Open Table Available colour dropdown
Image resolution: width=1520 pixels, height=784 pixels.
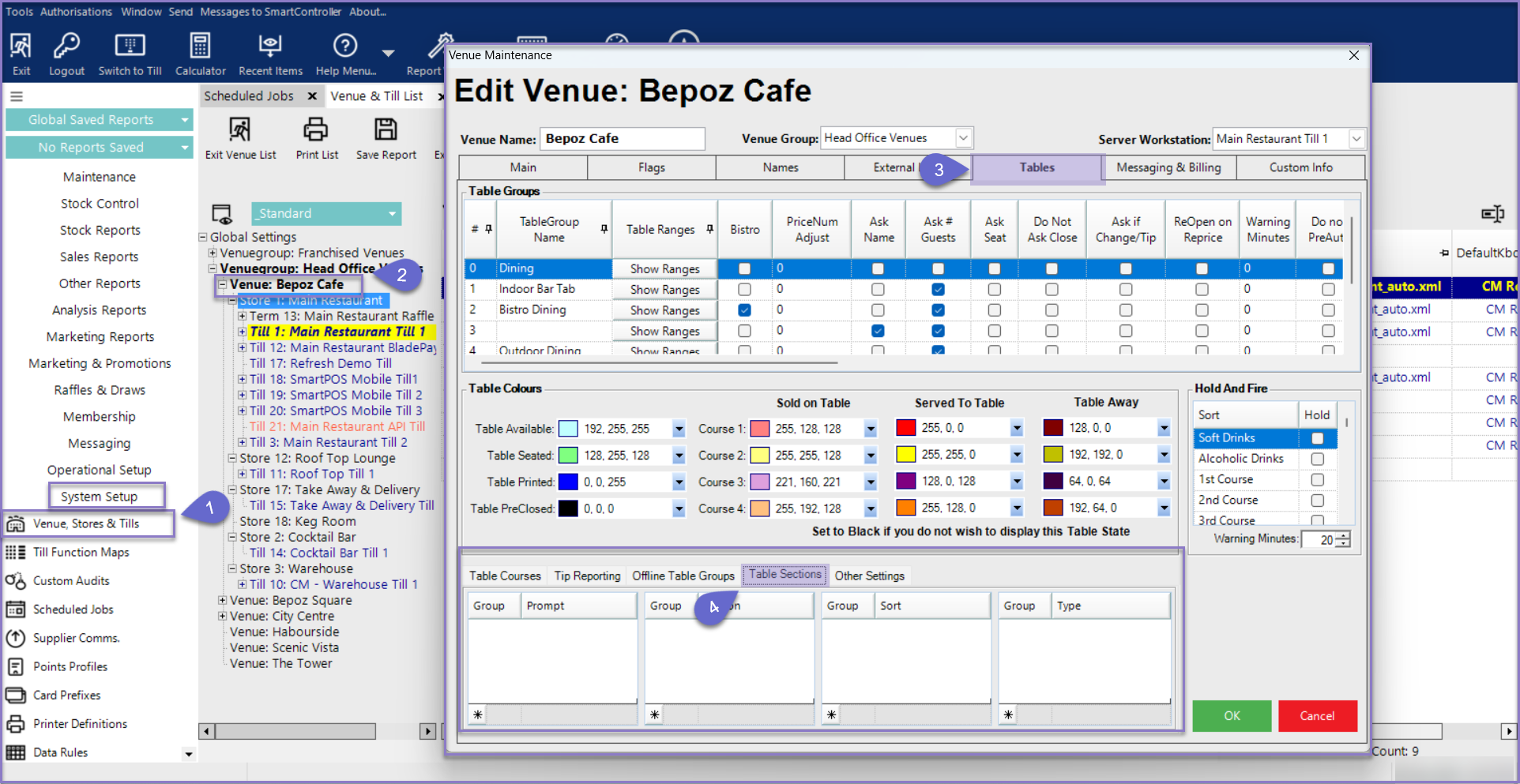click(679, 429)
